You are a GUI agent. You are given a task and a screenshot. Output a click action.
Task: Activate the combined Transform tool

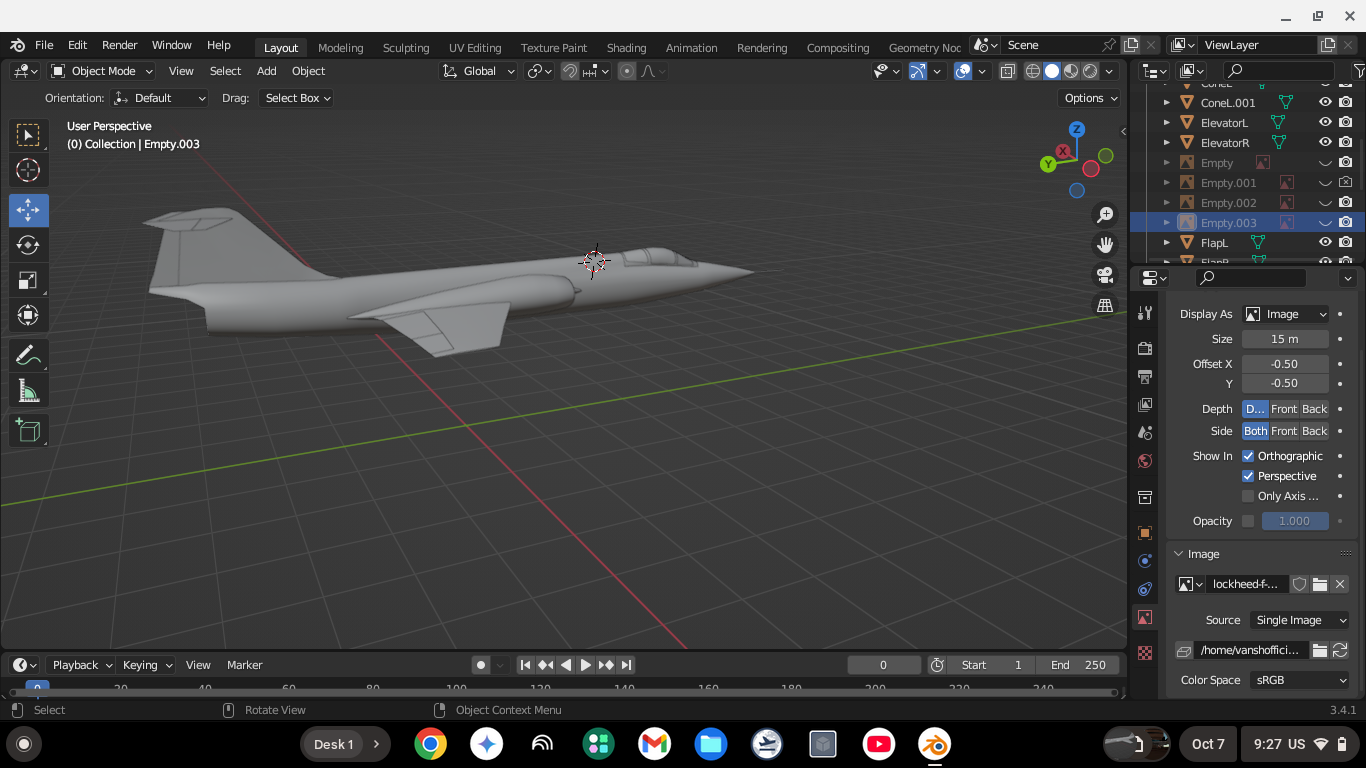pos(28,315)
